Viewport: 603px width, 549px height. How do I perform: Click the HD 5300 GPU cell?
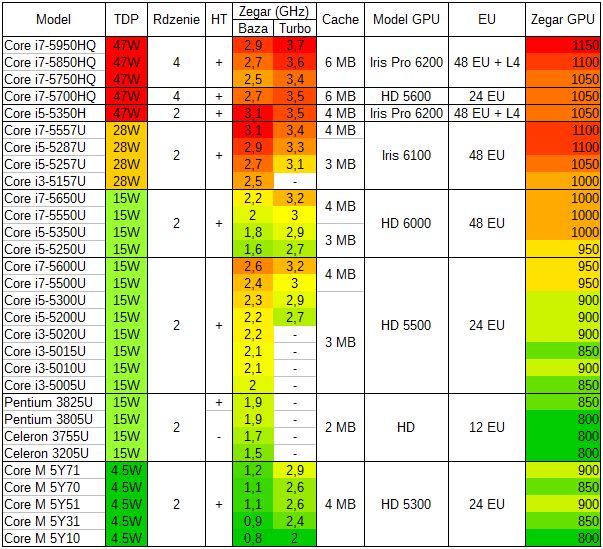point(406,504)
